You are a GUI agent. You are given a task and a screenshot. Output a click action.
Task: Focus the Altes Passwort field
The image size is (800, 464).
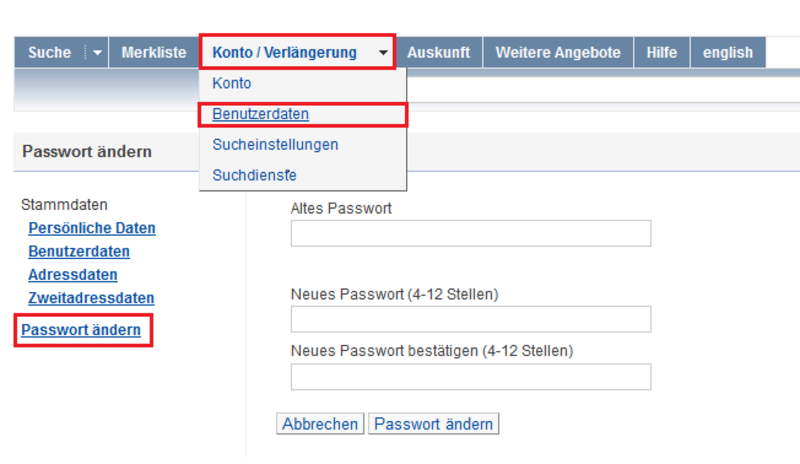point(470,233)
